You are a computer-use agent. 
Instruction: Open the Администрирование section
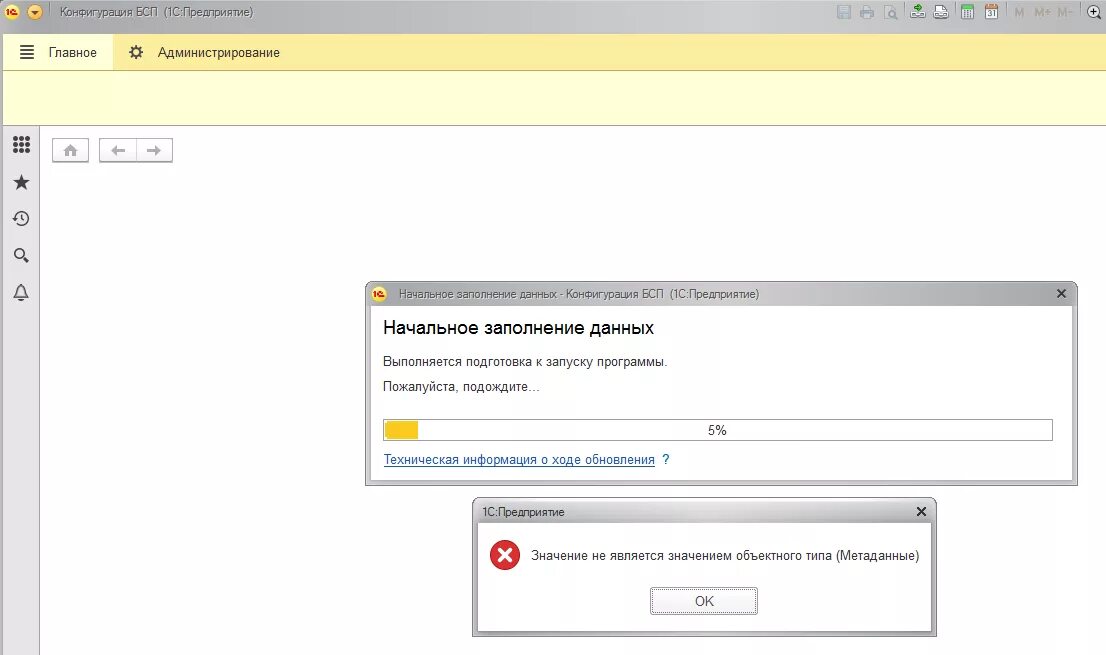pyautogui.click(x=219, y=53)
